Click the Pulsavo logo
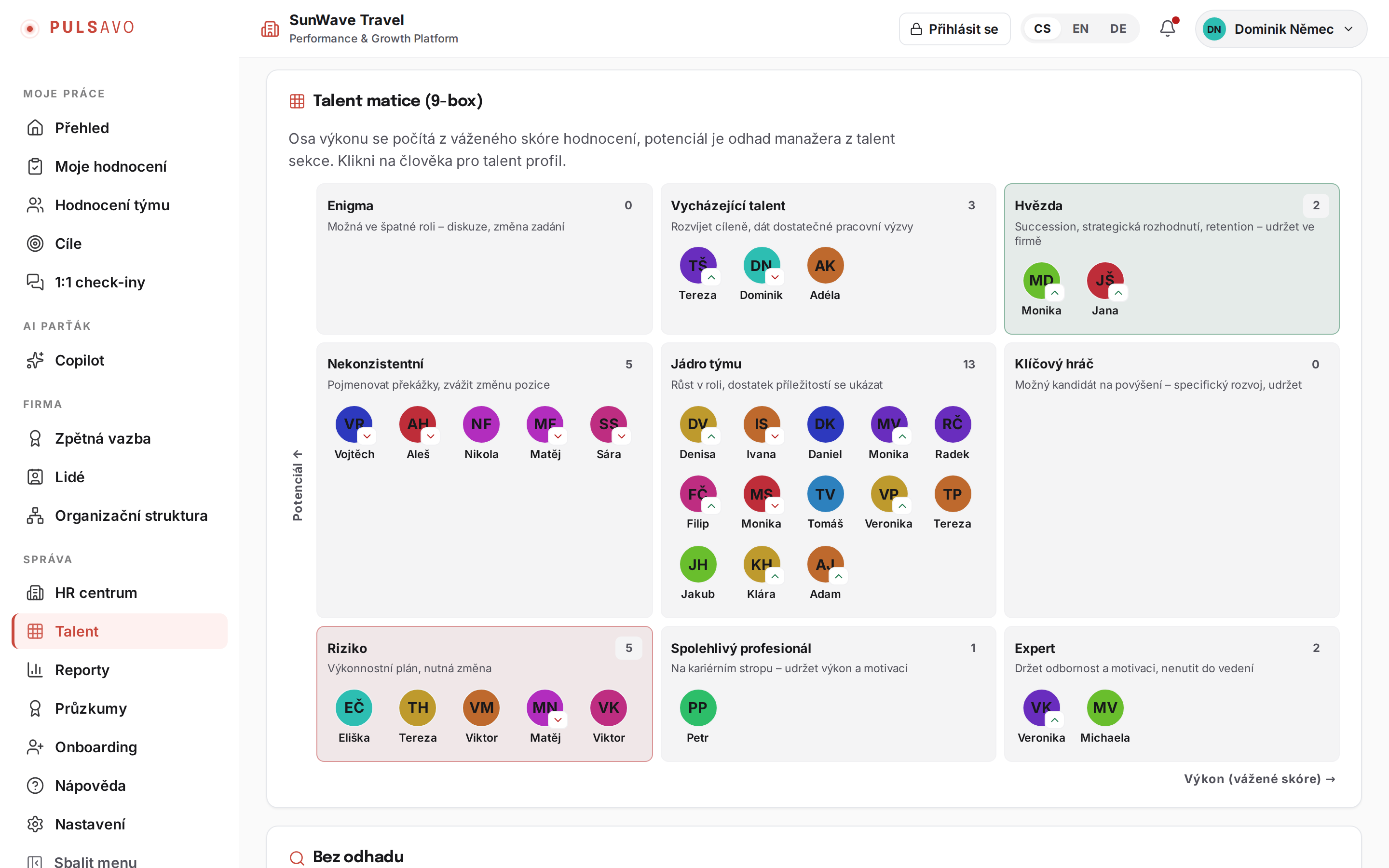 [78, 27]
